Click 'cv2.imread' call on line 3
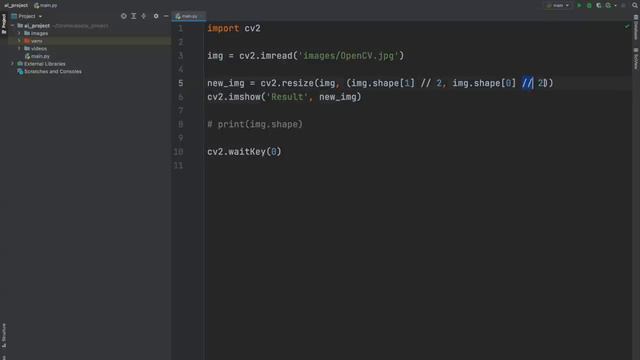 pos(266,56)
